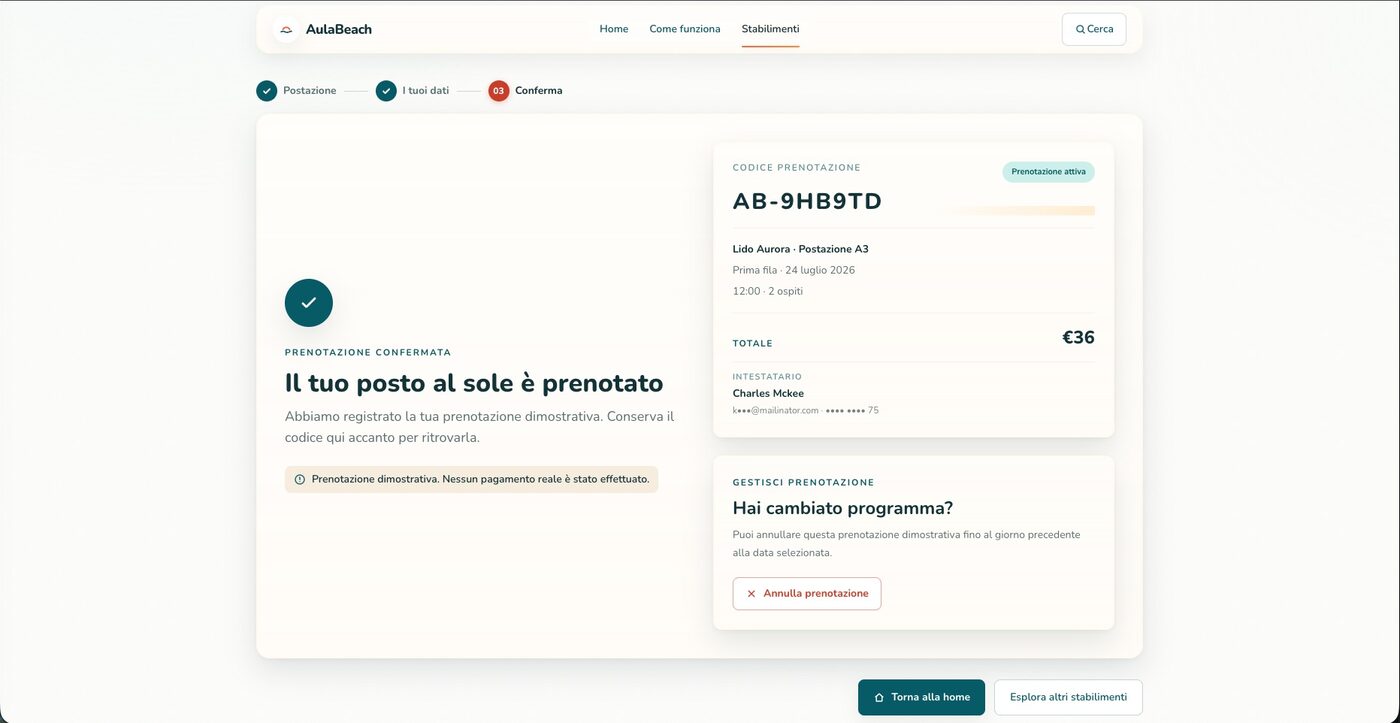This screenshot has width=1400, height=723.
Task: Click the GESTISCI PRENOTAZIONE label
Action: point(804,483)
